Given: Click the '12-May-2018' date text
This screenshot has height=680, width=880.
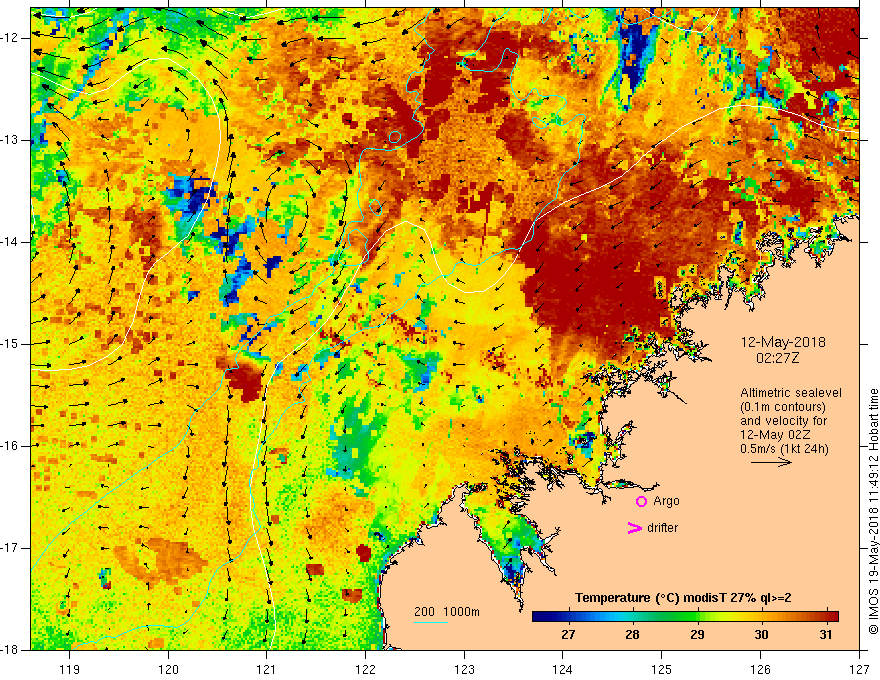Looking at the screenshot, I should coord(783,342).
